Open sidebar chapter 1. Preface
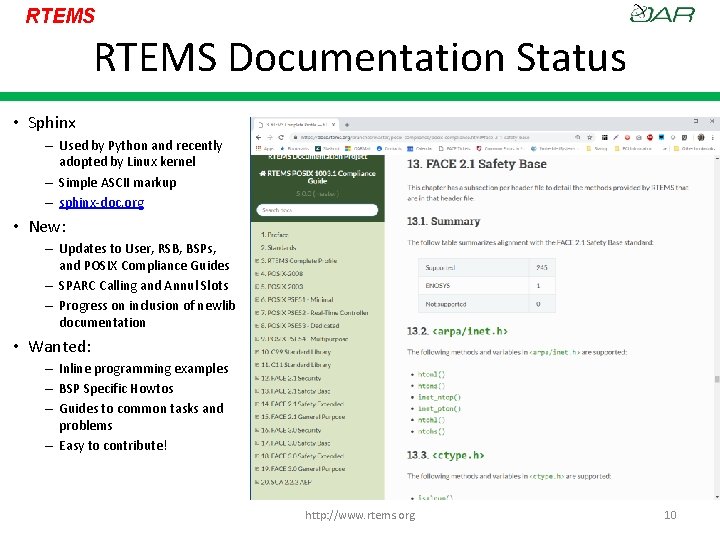720x540 pixels. (274, 234)
